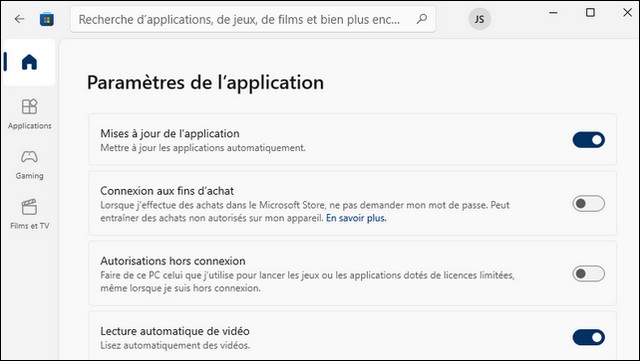
Task: Enable Autorisations hors connexion toggle
Action: pyautogui.click(x=588, y=274)
